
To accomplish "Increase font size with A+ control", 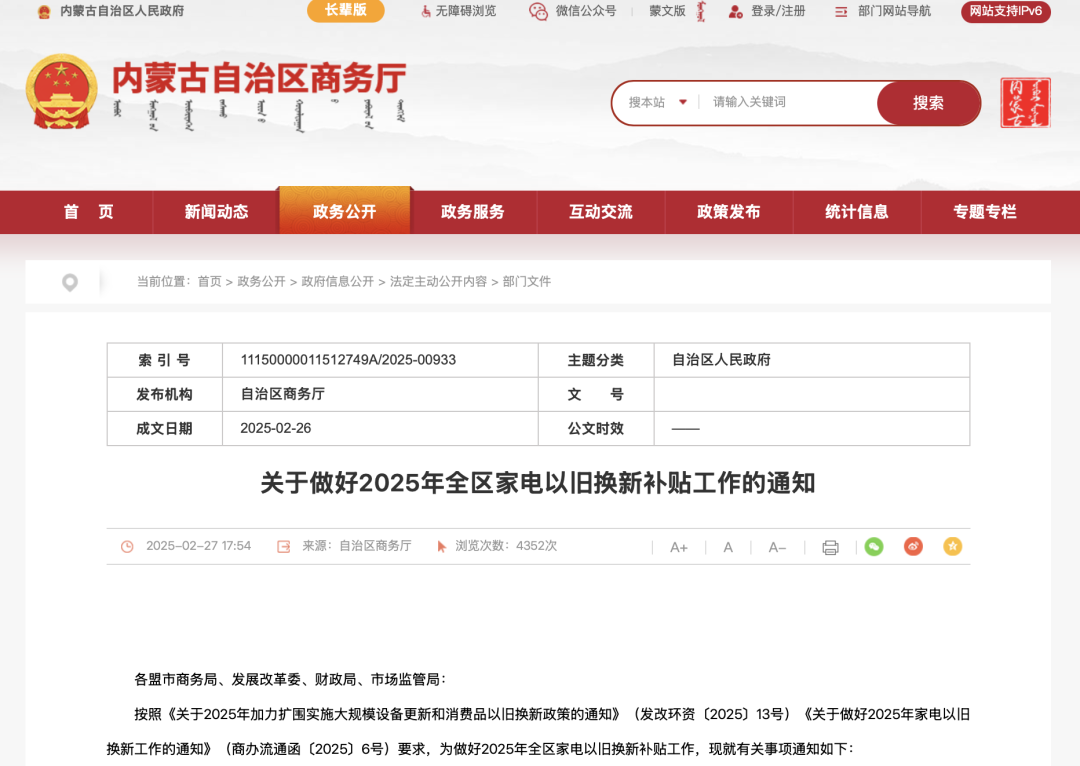I will [679, 547].
